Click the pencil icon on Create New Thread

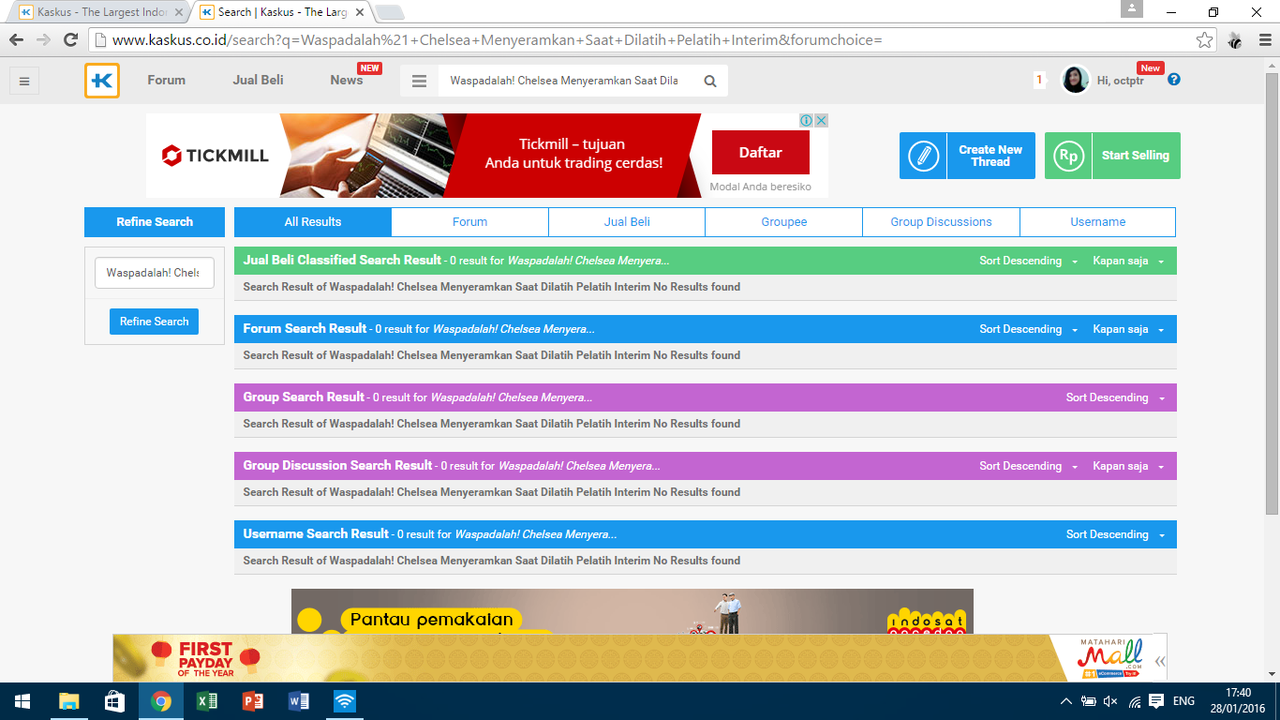(923, 156)
